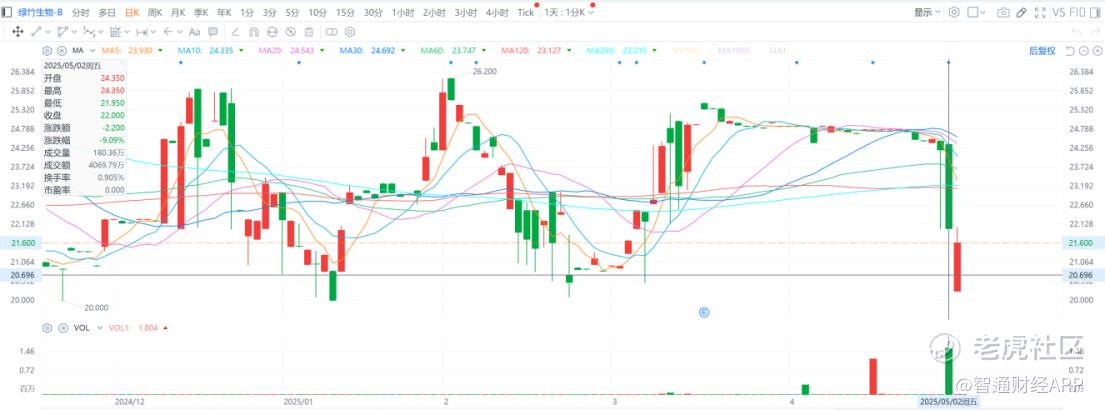Viewport: 1105px width, 411px height.
Task: Expand channel tool options arrow
Action: [x=74, y=32]
